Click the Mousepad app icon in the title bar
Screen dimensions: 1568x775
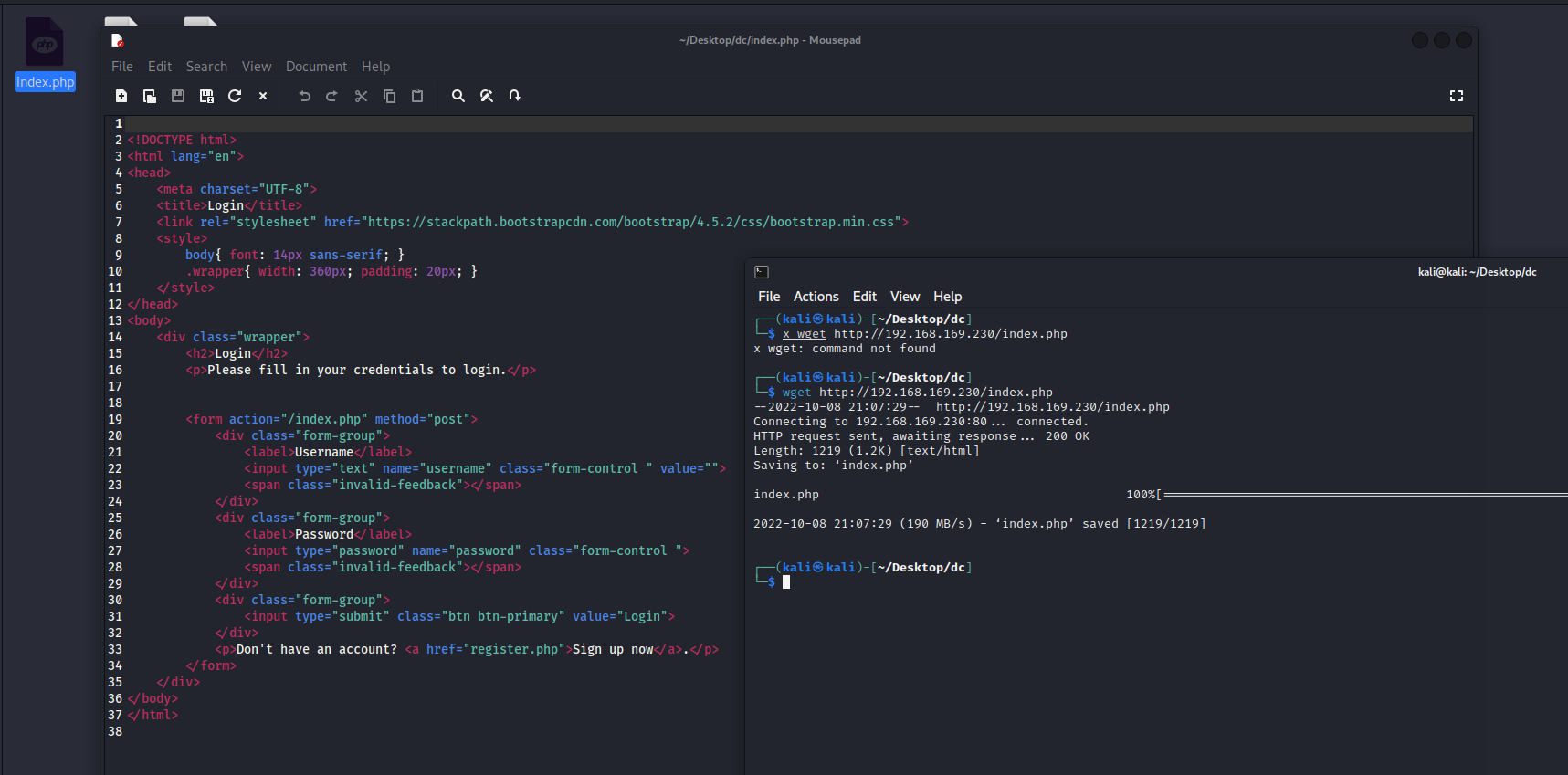(117, 40)
